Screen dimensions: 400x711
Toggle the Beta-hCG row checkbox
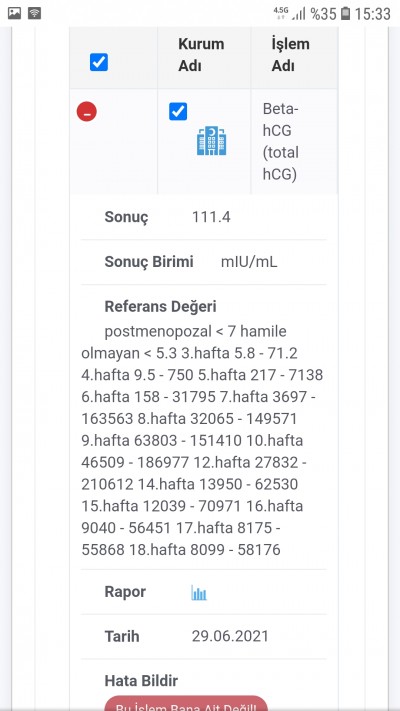(178, 112)
